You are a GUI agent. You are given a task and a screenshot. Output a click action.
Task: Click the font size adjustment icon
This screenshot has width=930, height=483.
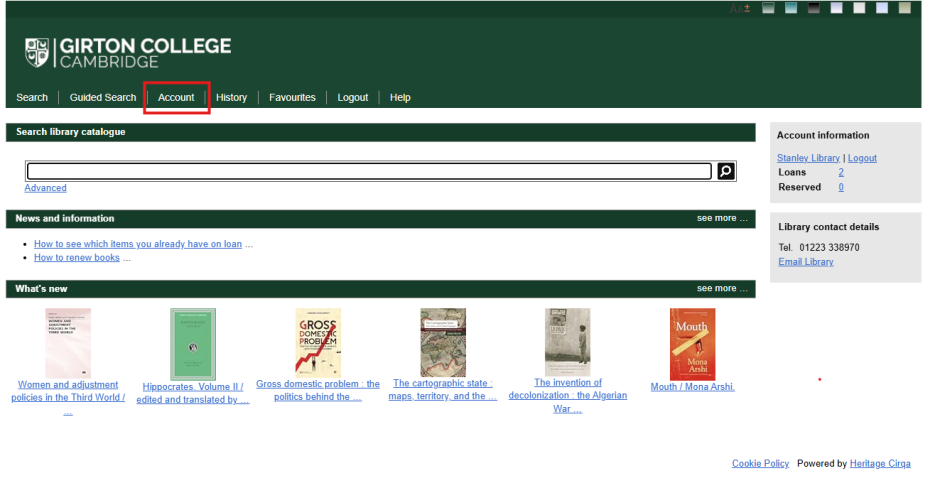pyautogui.click(x=739, y=8)
